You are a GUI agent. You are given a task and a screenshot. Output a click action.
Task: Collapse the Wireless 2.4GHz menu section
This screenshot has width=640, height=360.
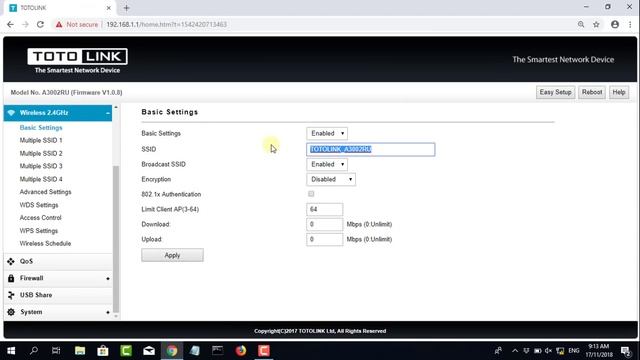point(108,113)
